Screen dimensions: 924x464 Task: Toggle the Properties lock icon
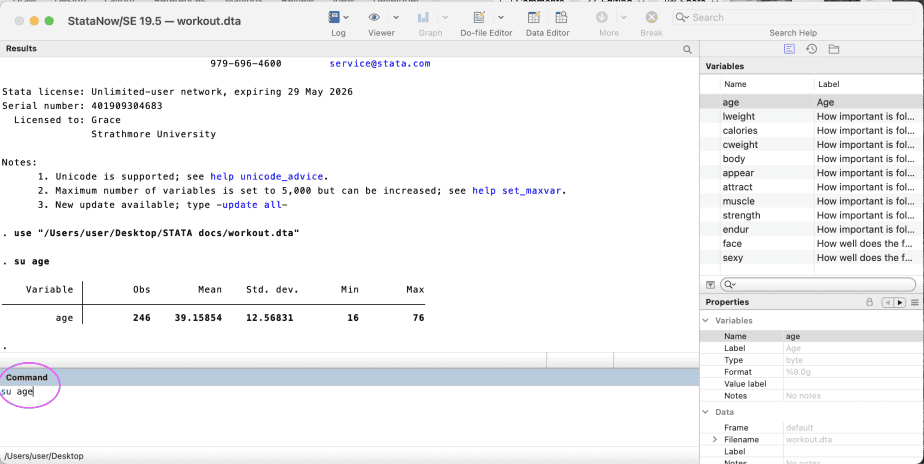869,302
